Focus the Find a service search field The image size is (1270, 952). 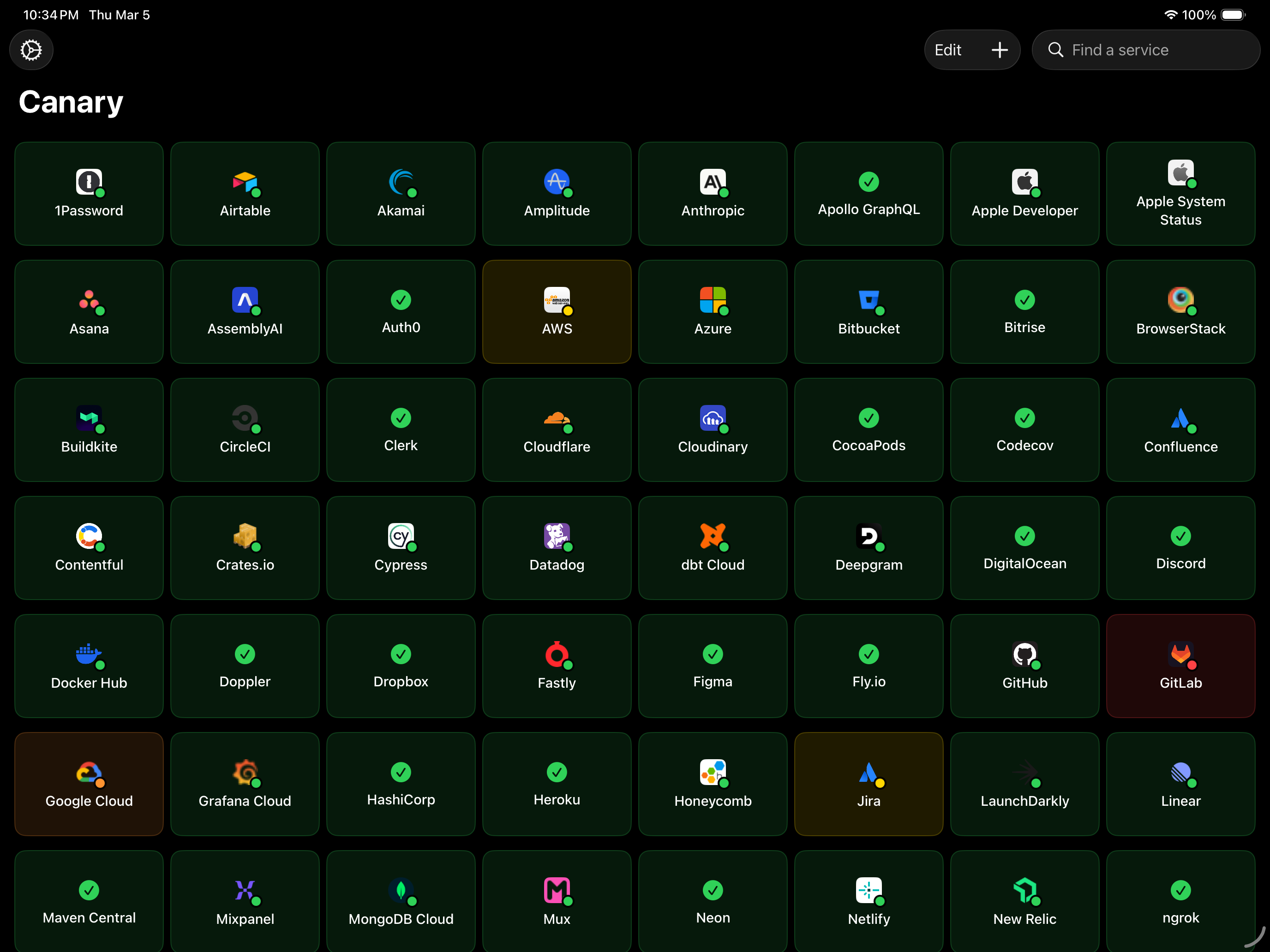(x=1145, y=50)
